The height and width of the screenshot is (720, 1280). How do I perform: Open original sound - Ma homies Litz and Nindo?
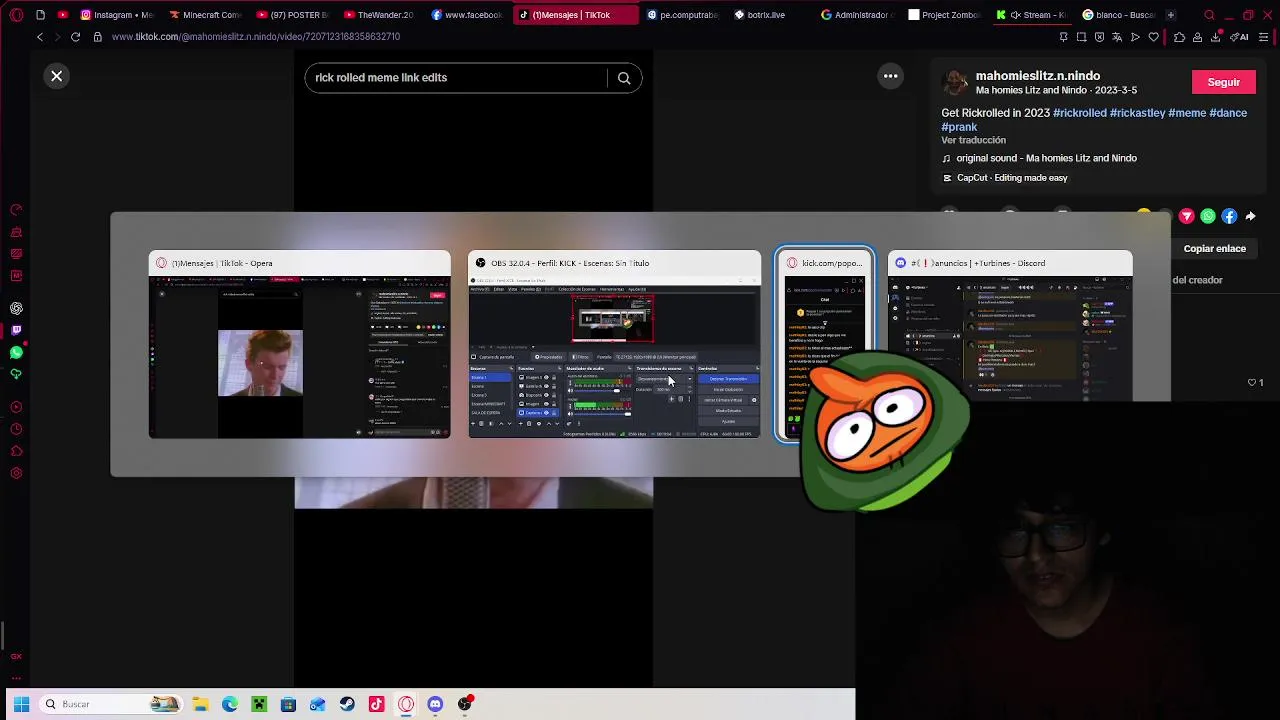pyautogui.click(x=1046, y=158)
